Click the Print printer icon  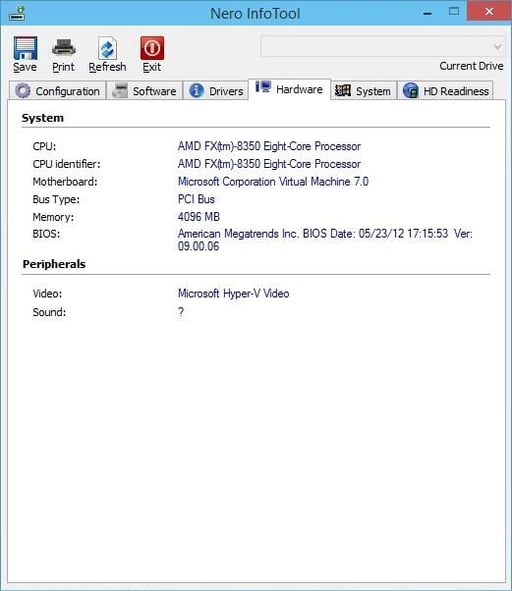(64, 48)
